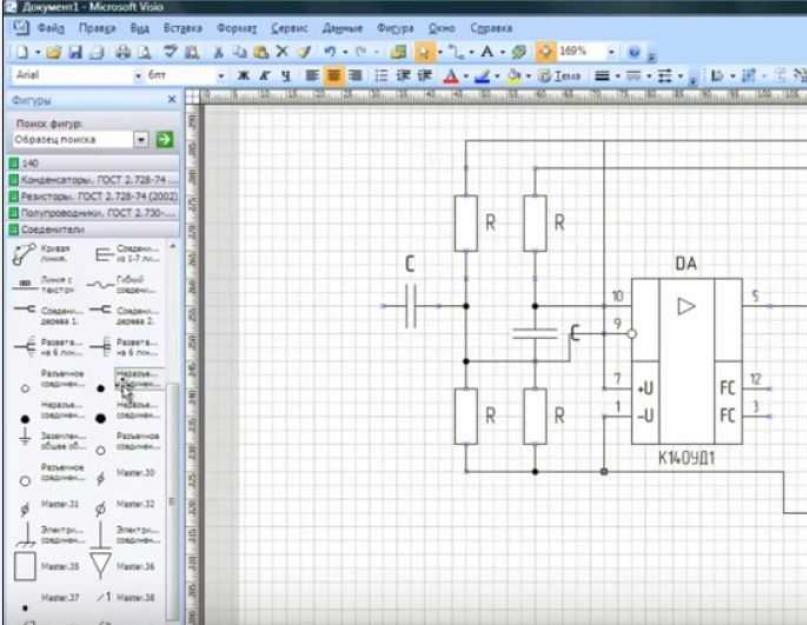
Task: Click the fill color bucket icon
Action: point(513,76)
